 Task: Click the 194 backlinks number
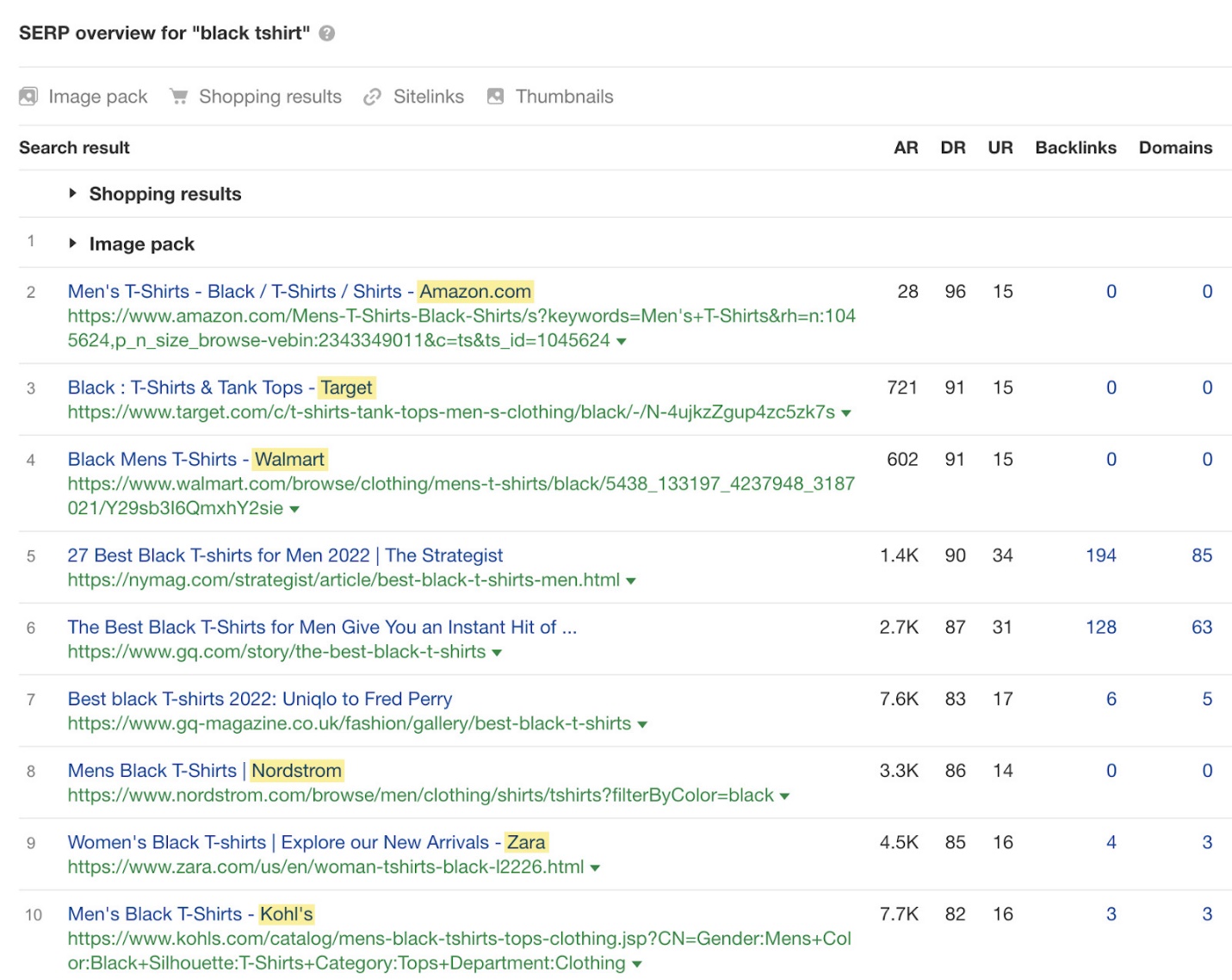coord(1100,555)
